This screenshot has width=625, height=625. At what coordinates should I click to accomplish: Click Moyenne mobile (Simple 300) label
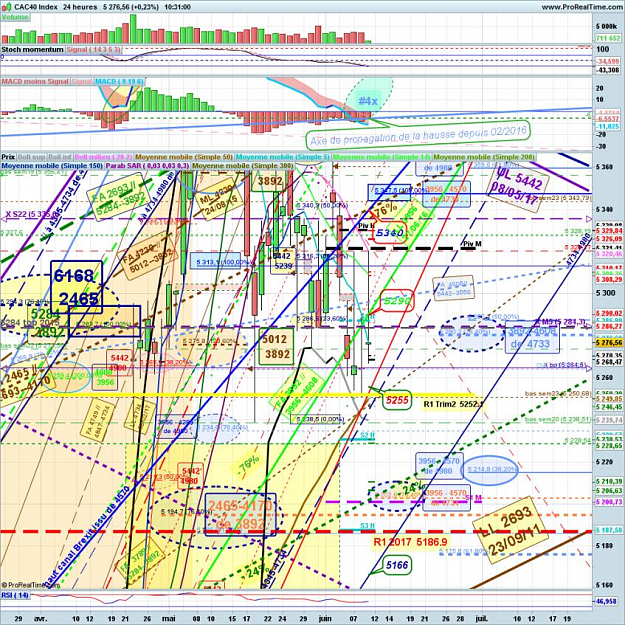point(242,165)
